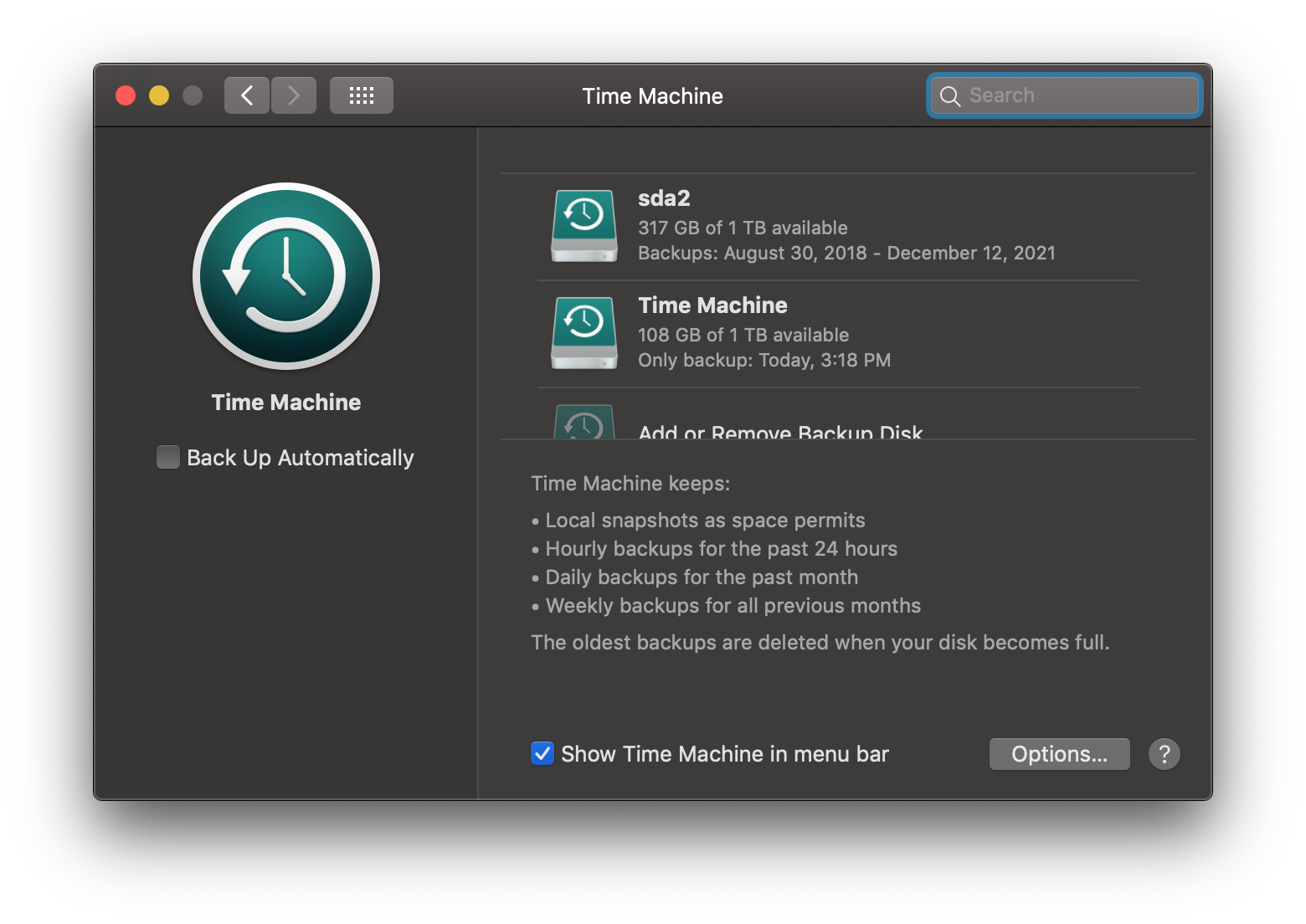Click the Add or Remove Backup Disk icon
Screen dimensions: 1306x924
(584, 423)
